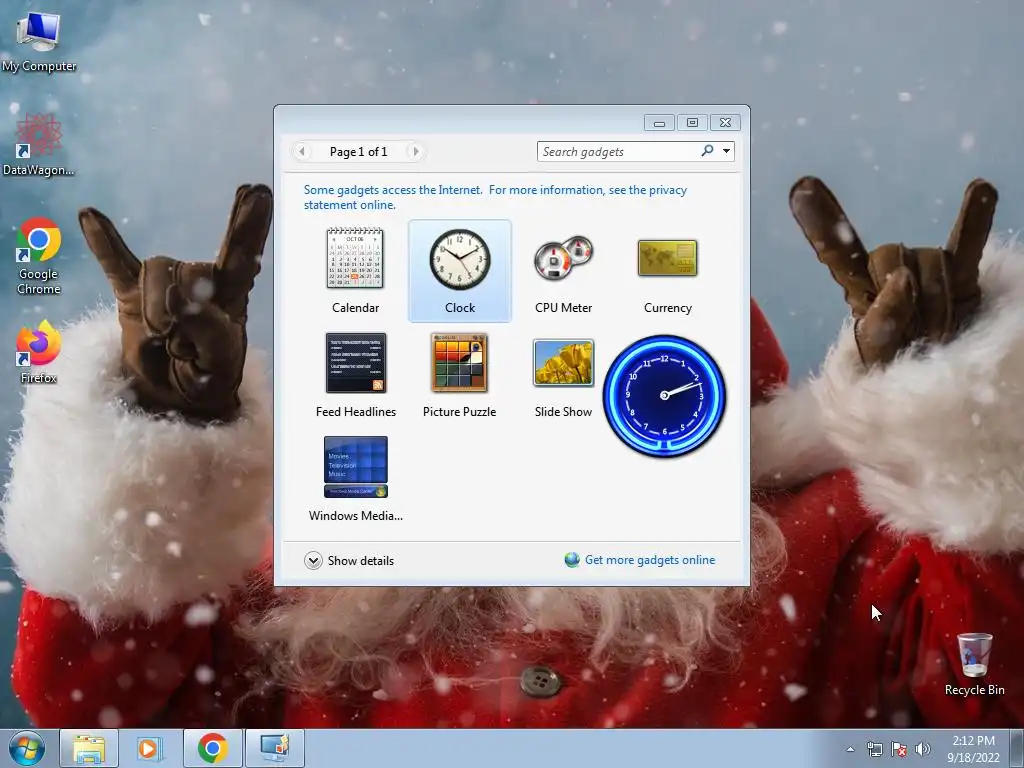Pick the Windows Media Center gadget
Screen dimensions: 1024x768
pyautogui.click(x=355, y=479)
